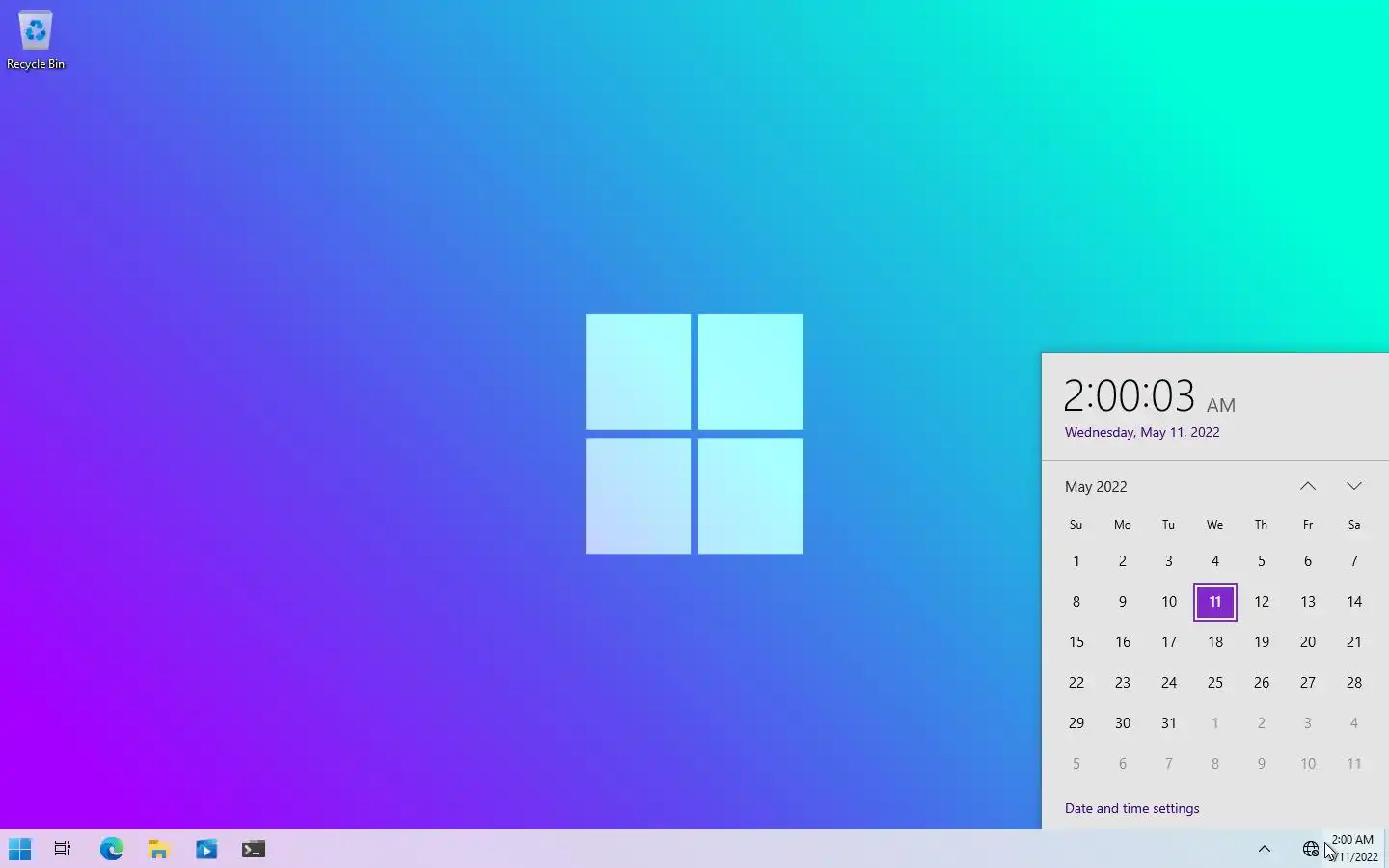Select grayed June 4 in calendar

click(1354, 723)
